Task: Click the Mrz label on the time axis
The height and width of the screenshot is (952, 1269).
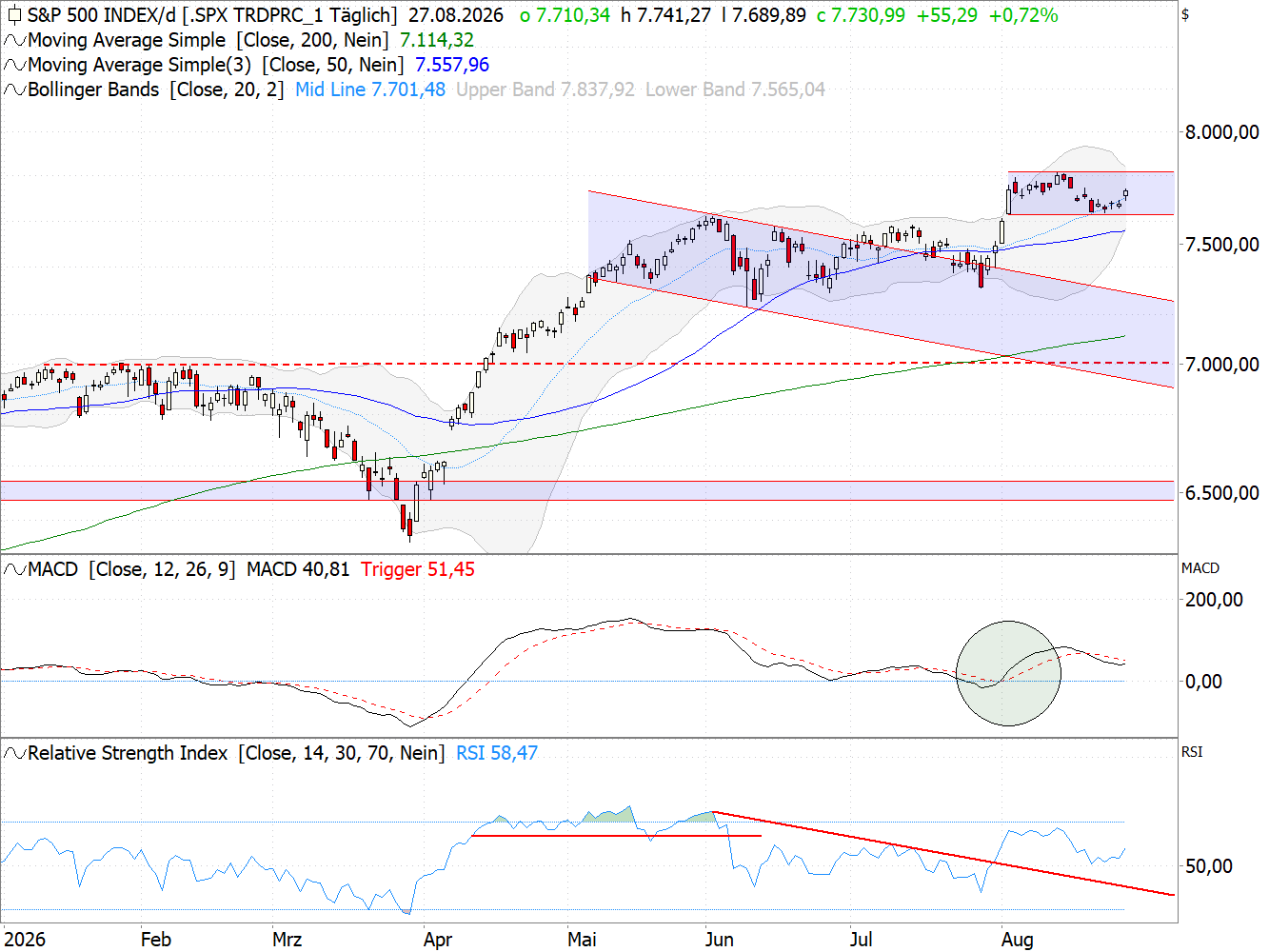Action: [287, 940]
